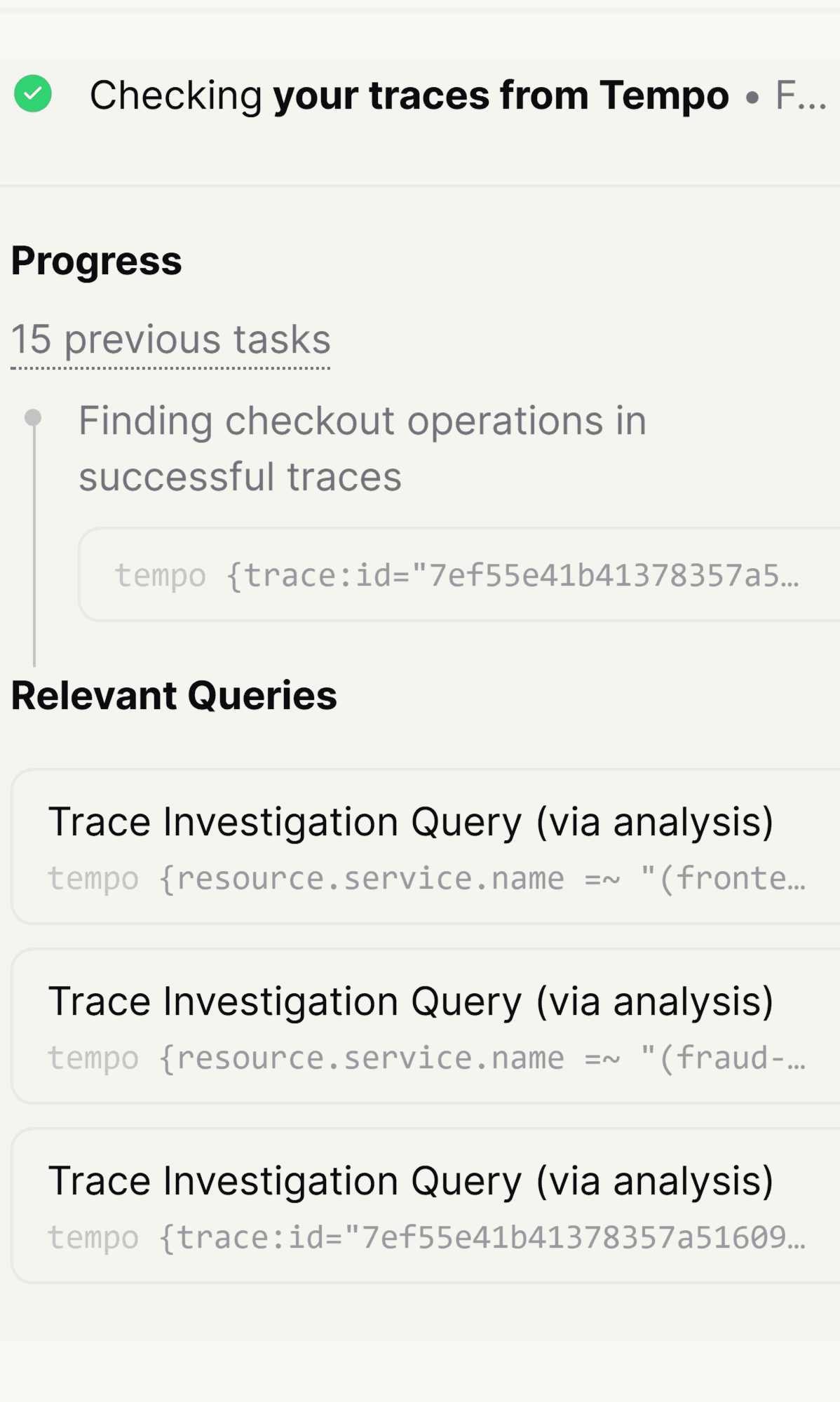This screenshot has width=840, height=1402.
Task: Click the tempo label on the first relevant query
Action: point(92,878)
